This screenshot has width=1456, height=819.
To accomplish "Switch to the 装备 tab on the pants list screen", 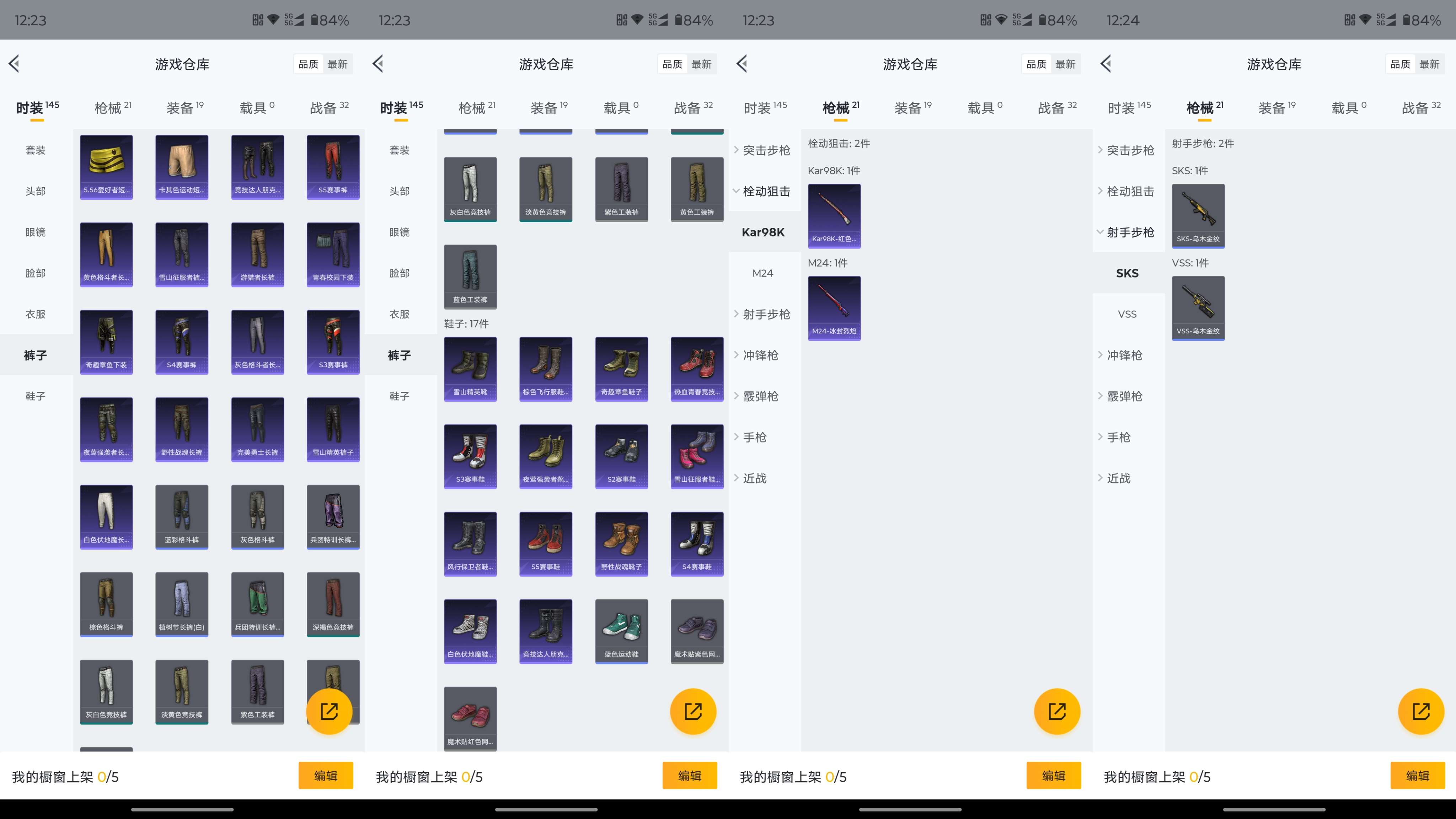I will (x=185, y=107).
